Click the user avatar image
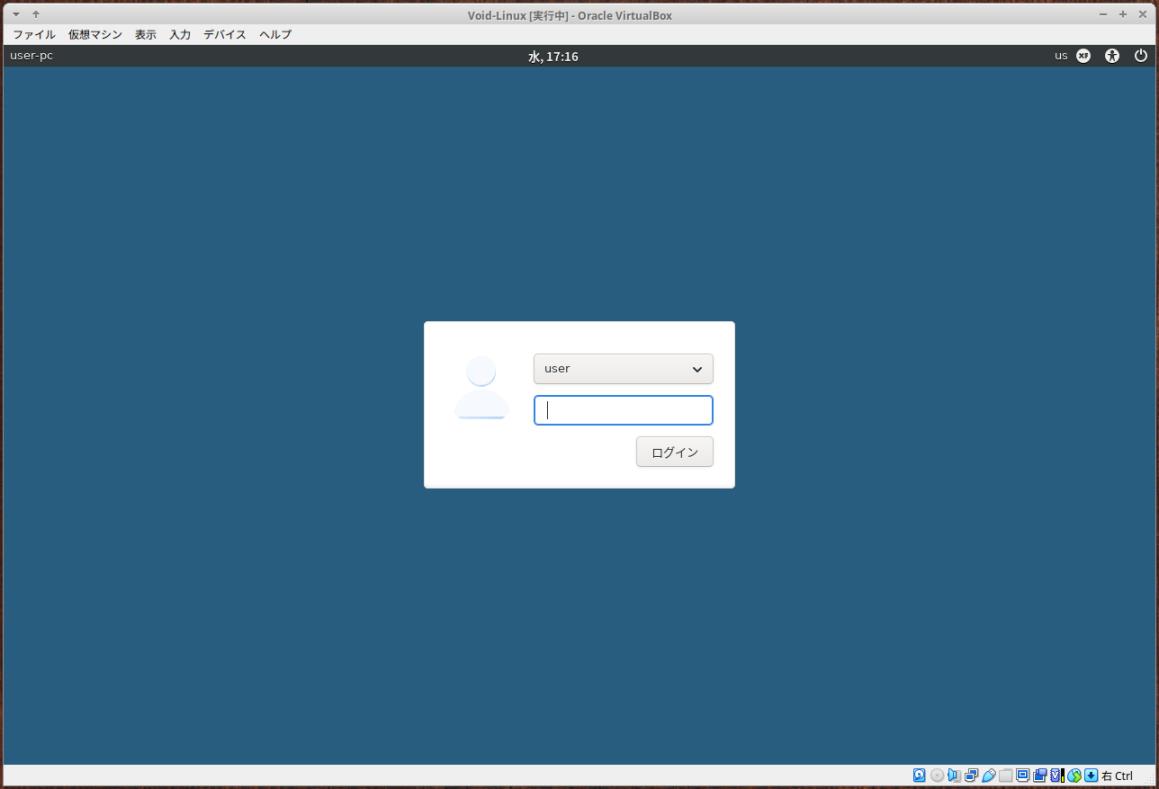 click(x=481, y=387)
